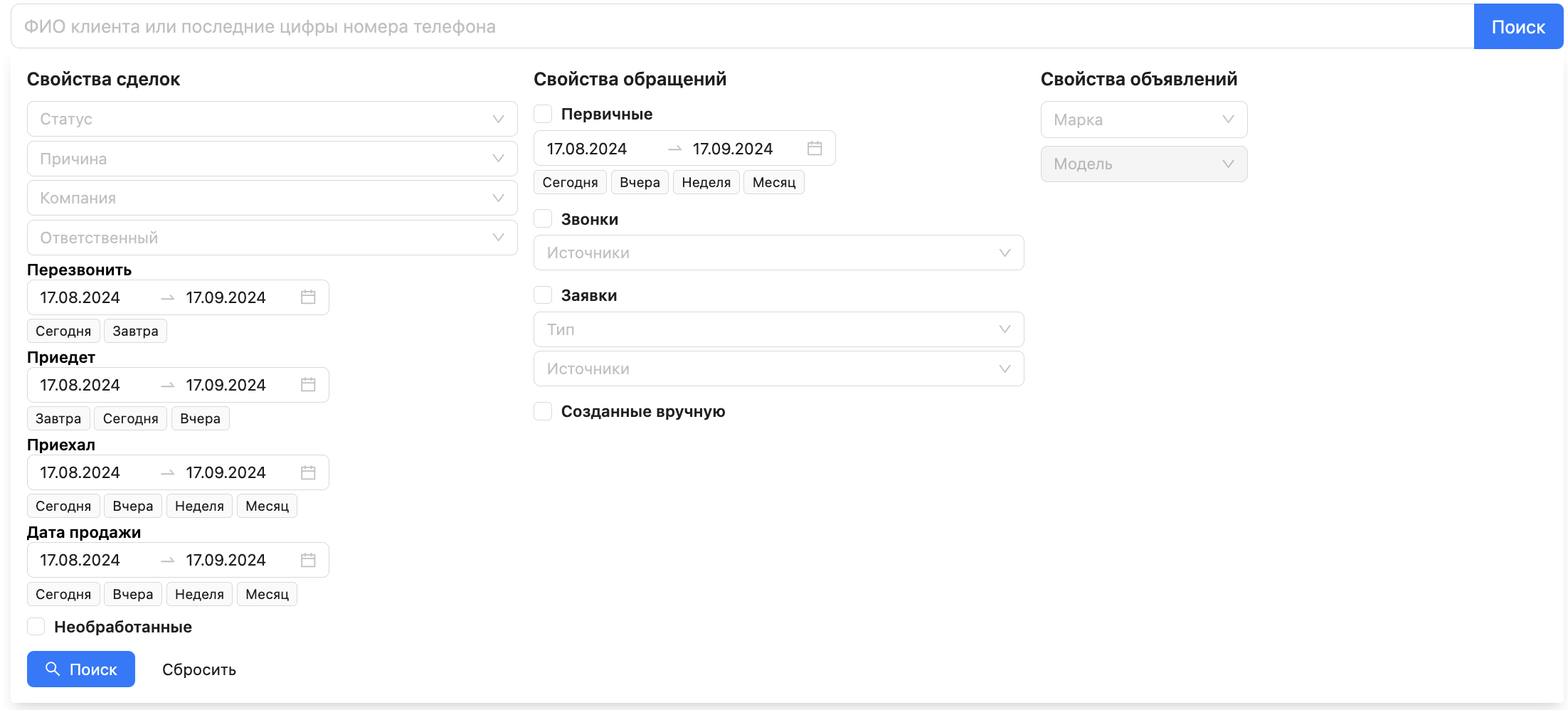
Task: Select Месяц preset under Первичные
Action: 773,182
